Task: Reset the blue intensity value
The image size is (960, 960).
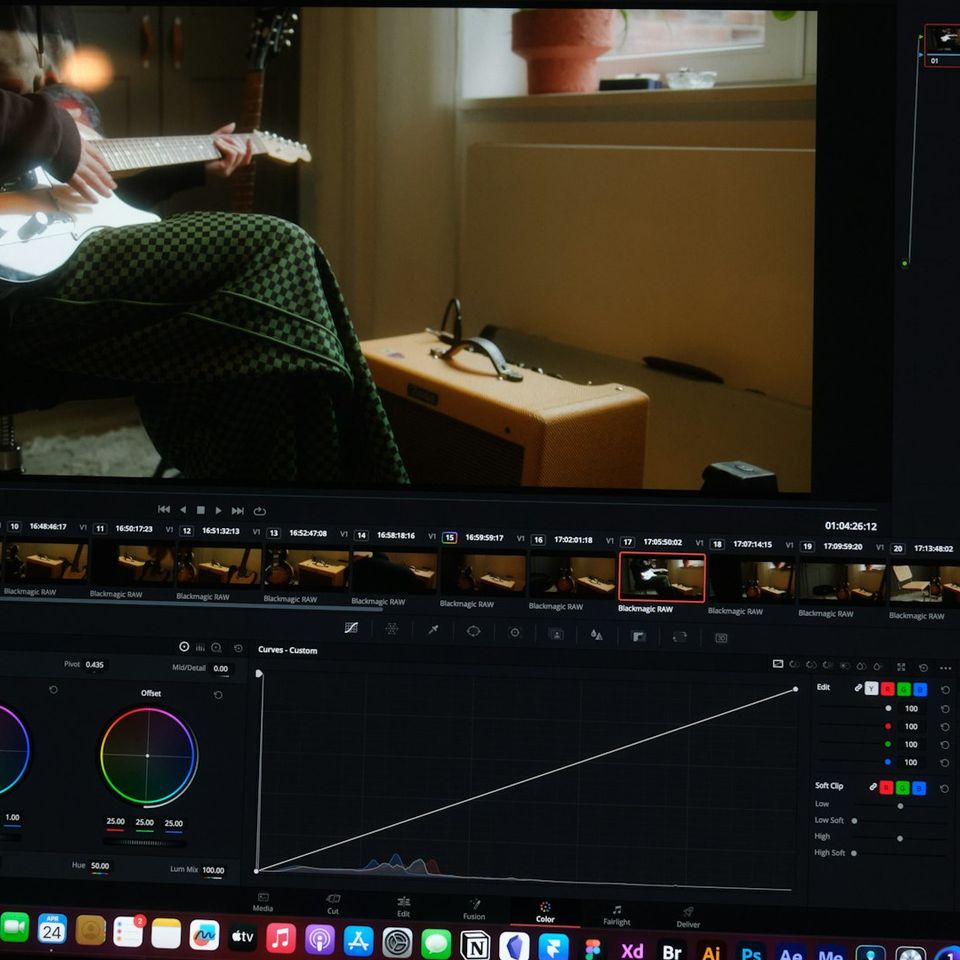Action: [x=945, y=763]
